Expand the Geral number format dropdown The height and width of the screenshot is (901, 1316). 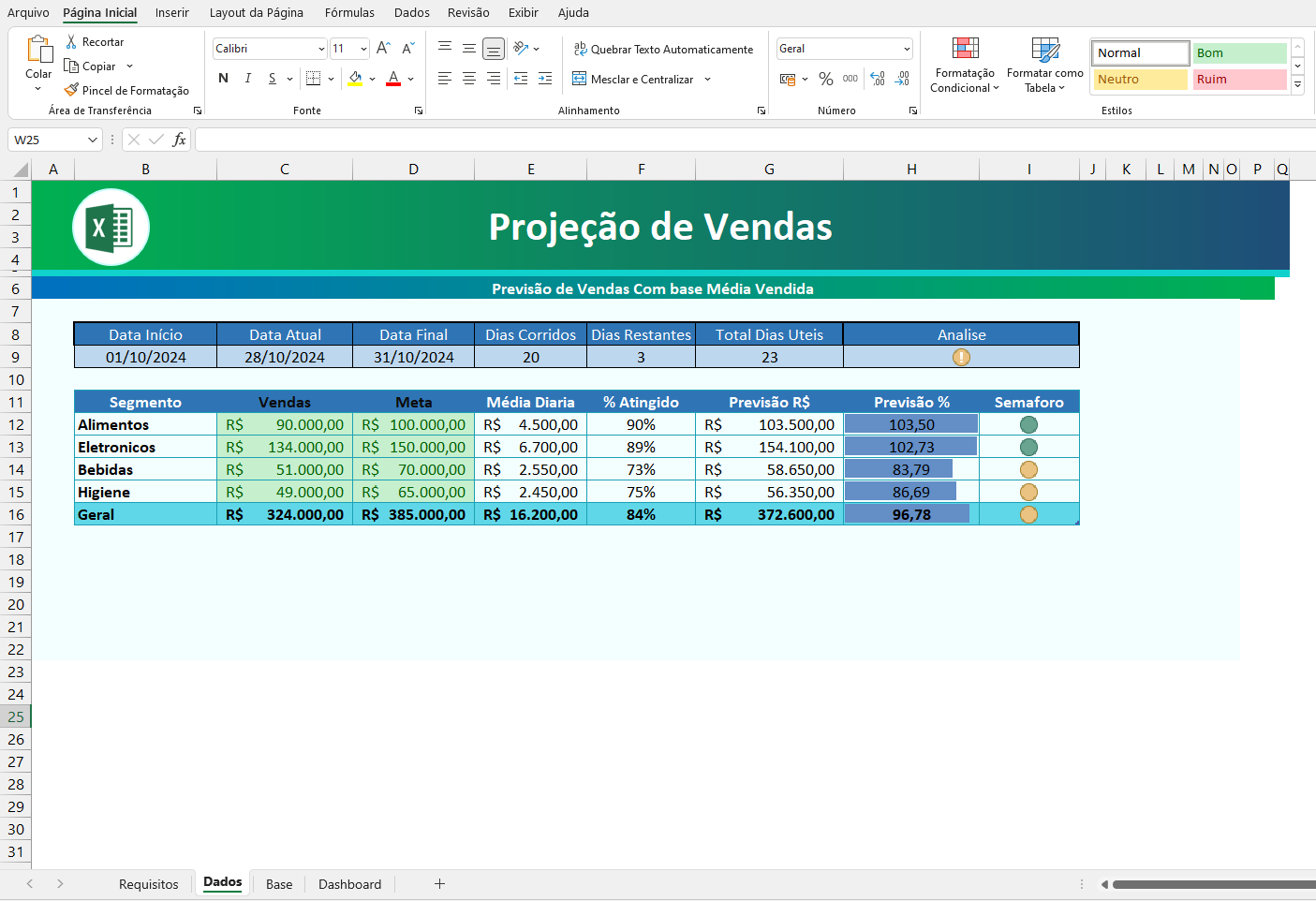907,49
